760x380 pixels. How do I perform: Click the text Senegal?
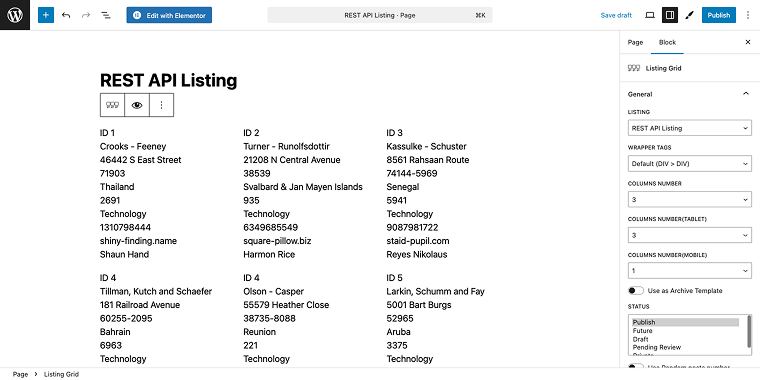403,187
